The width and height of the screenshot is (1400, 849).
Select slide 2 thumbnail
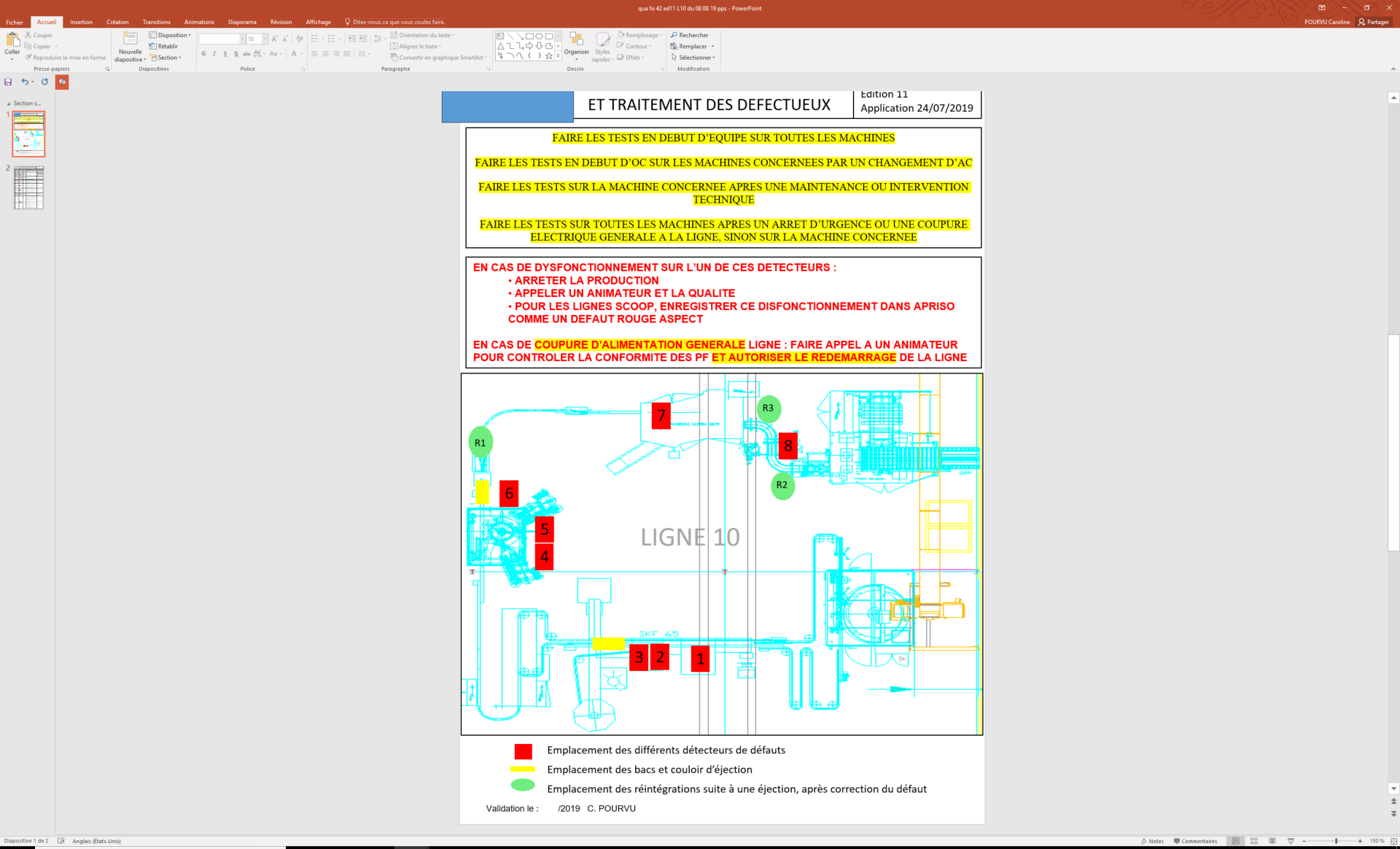click(x=29, y=187)
